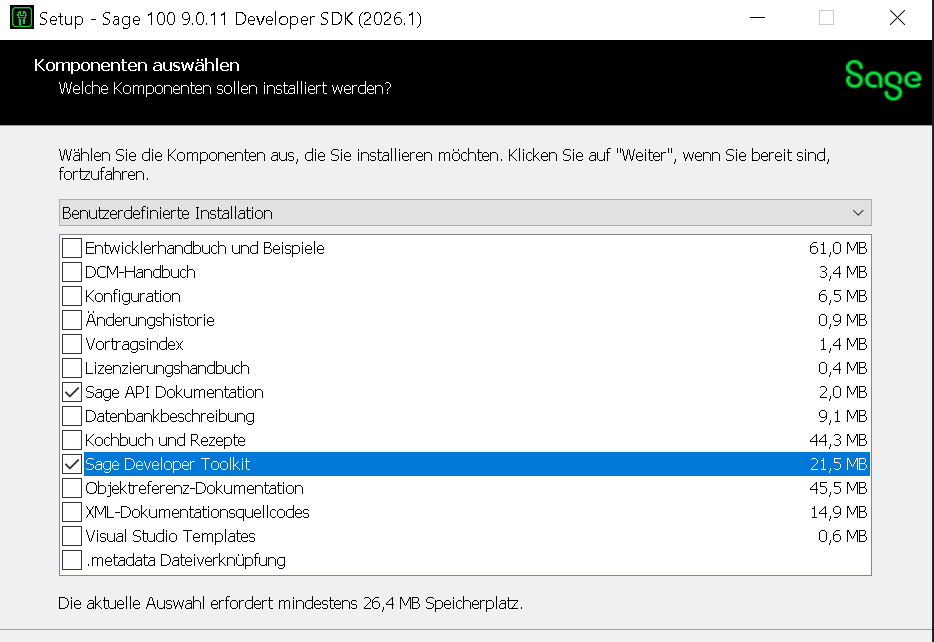The height and width of the screenshot is (642, 934).
Task: Uncheck Sage Developer Toolkit
Action: [x=72, y=465]
